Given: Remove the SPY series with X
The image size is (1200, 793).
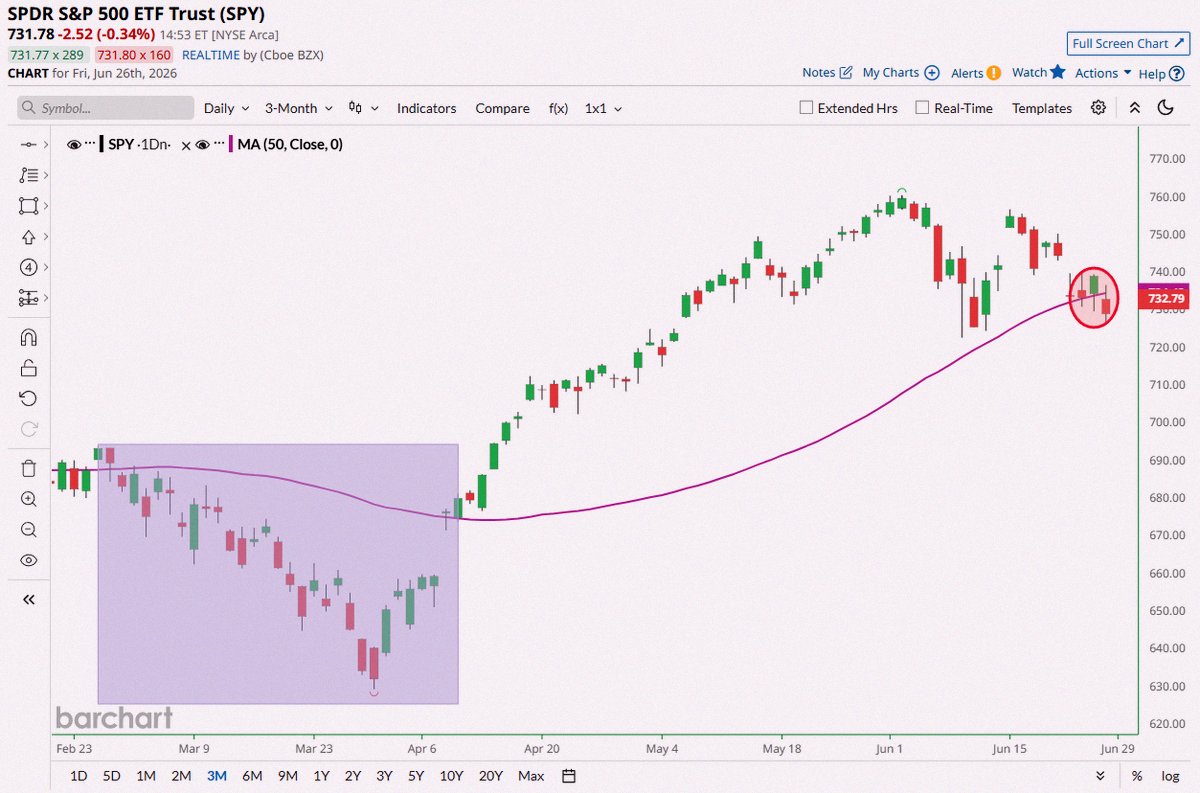Looking at the screenshot, I should click(x=186, y=145).
